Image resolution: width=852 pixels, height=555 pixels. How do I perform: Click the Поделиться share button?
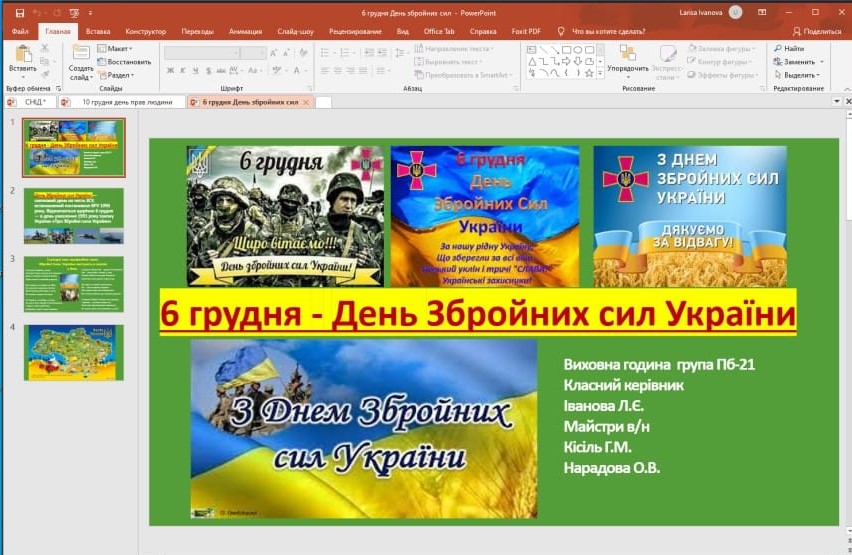(817, 31)
